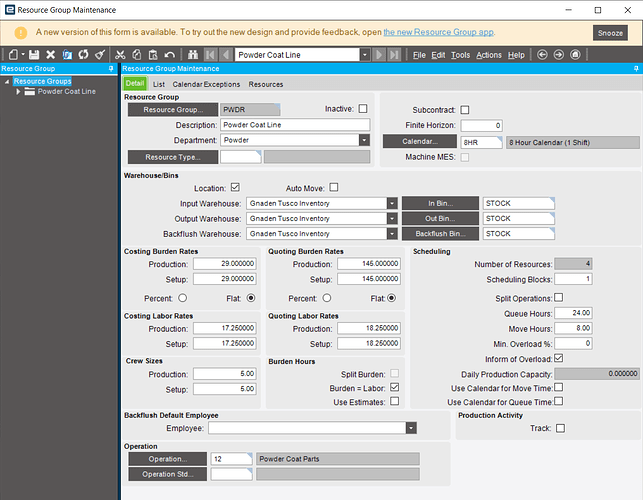This screenshot has height=500, width=643.
Task: Click the Back arrow navigation icon
Action: tap(543, 54)
